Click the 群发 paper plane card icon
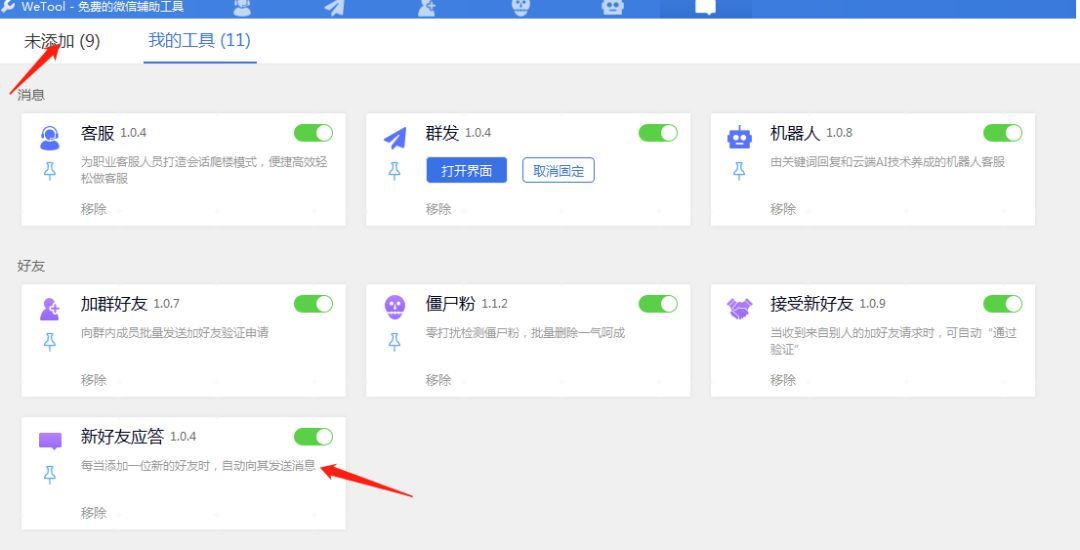This screenshot has width=1080, height=550. 395,138
